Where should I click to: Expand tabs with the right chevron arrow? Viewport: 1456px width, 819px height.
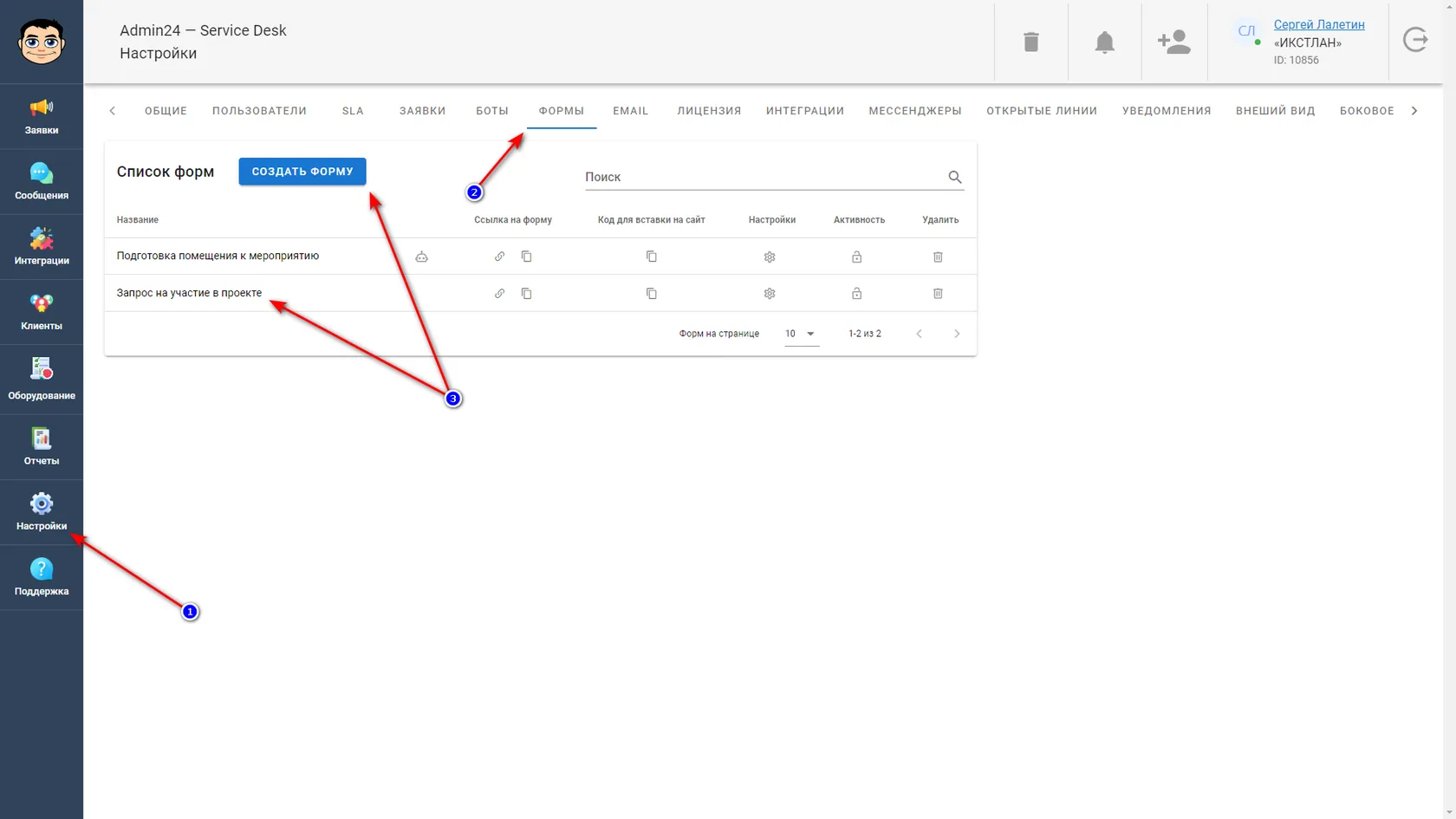[x=1414, y=111]
